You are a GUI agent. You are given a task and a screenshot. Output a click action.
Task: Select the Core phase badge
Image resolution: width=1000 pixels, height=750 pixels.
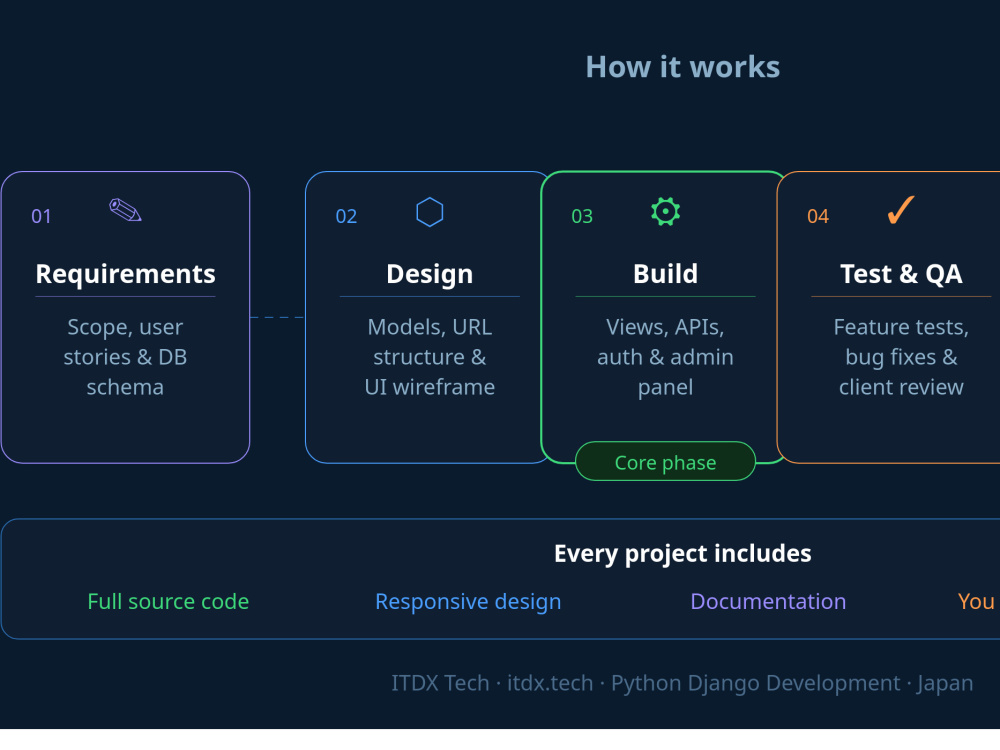(665, 461)
